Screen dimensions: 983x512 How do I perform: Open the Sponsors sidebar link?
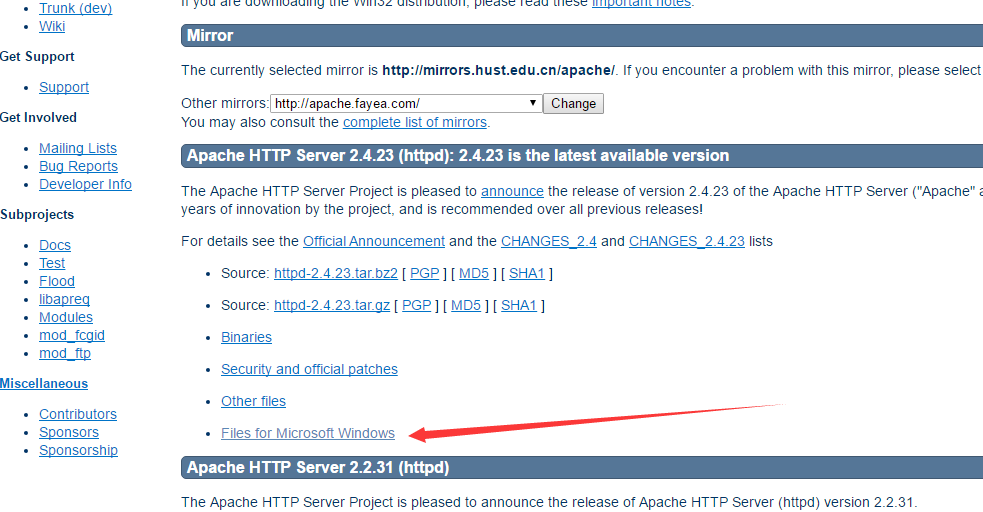(69, 432)
